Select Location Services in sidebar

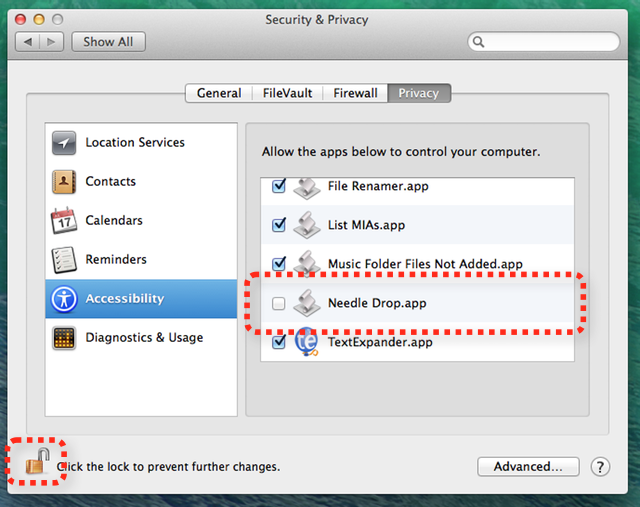[141, 142]
